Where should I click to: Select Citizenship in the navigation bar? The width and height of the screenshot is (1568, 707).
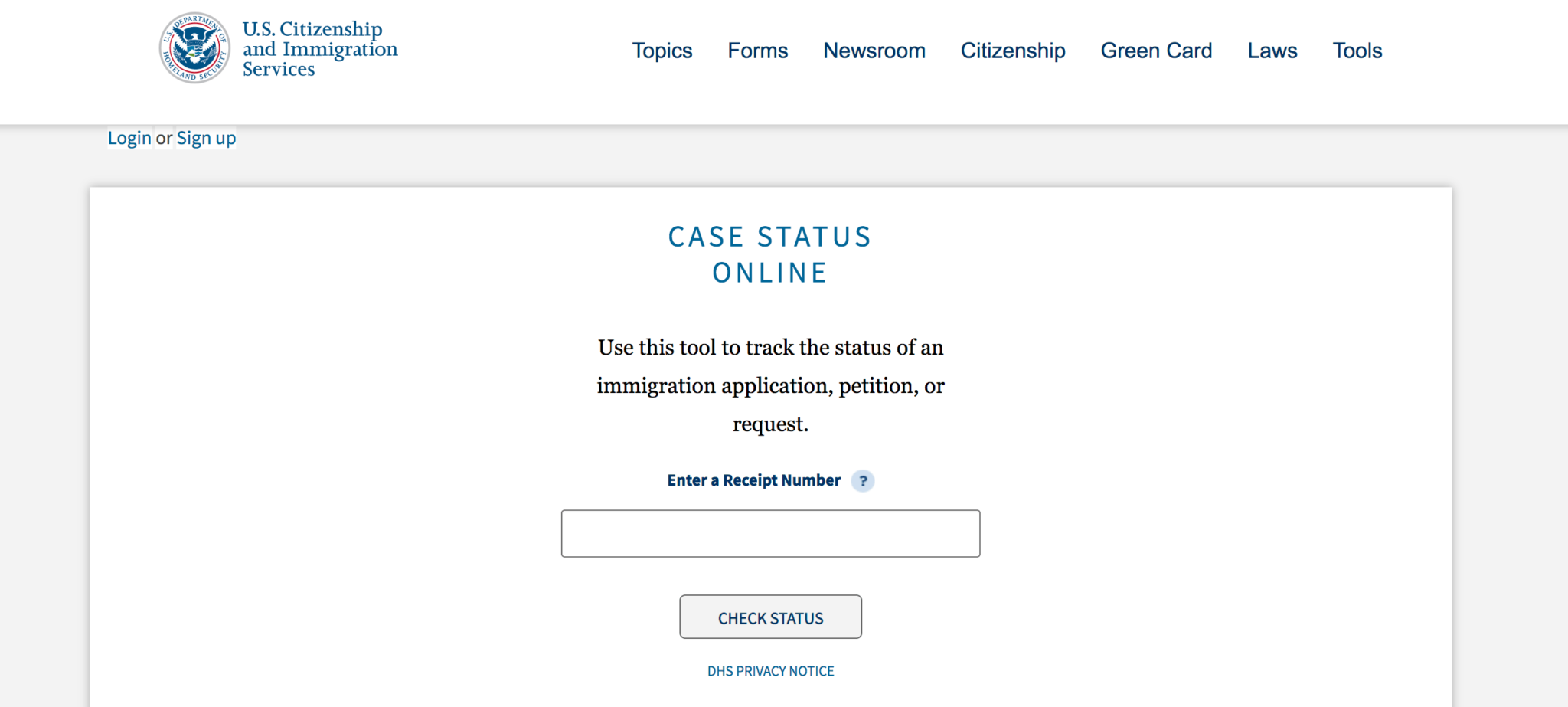1013,51
